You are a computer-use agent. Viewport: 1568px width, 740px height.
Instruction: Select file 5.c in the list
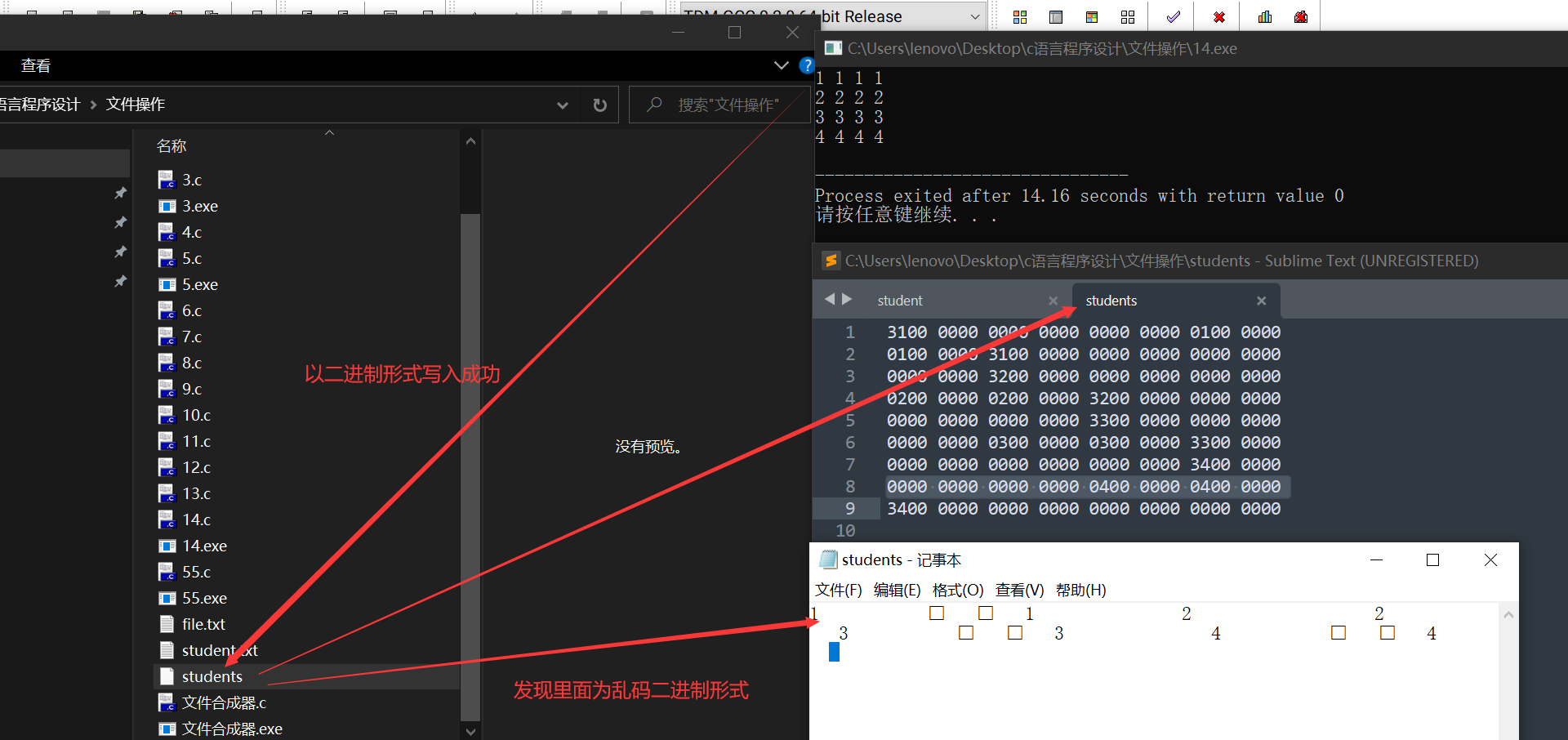click(192, 258)
